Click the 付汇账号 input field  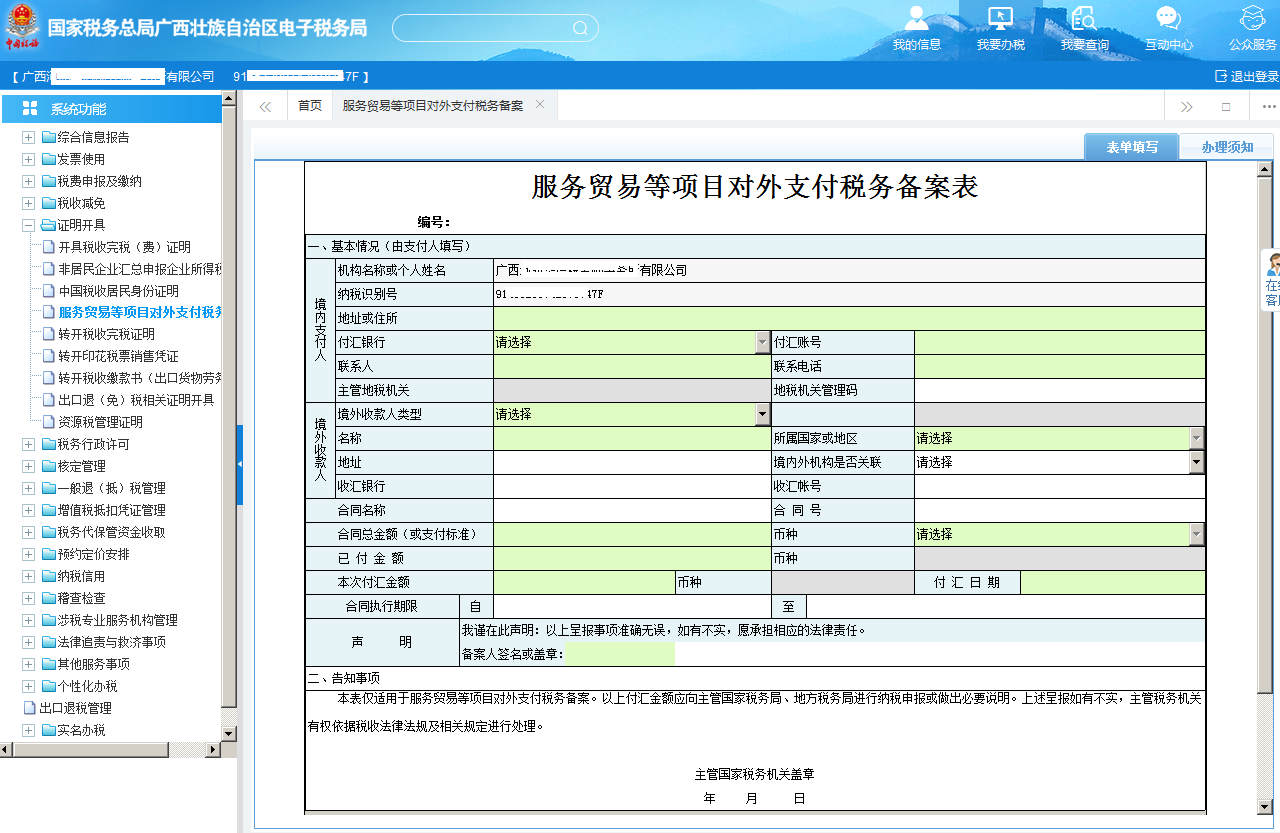coord(1060,342)
